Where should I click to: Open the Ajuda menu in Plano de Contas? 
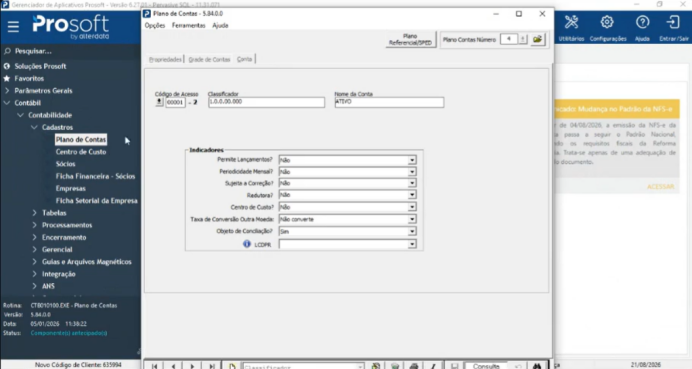pyautogui.click(x=220, y=26)
